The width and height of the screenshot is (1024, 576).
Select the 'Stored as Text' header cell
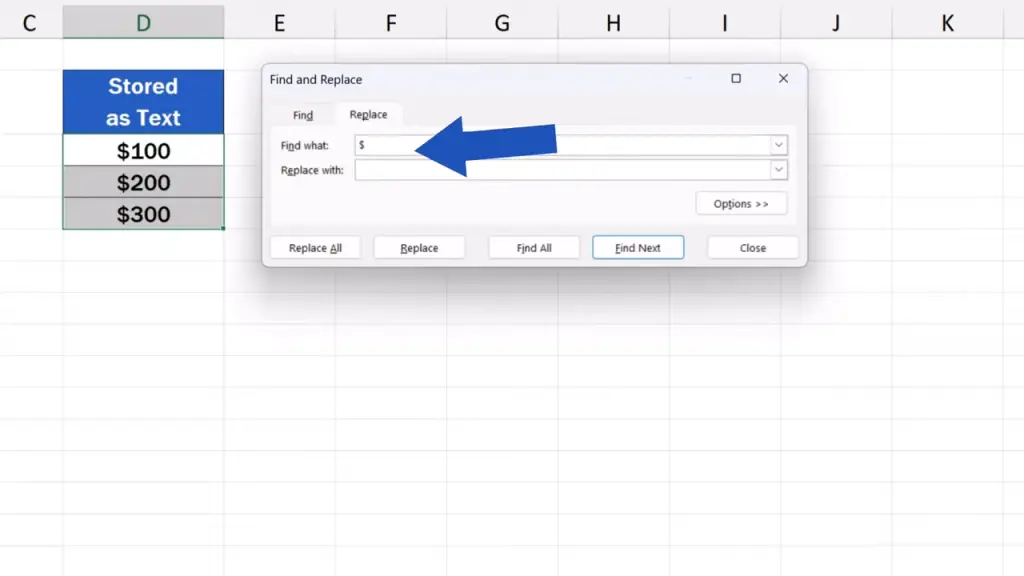(x=143, y=102)
